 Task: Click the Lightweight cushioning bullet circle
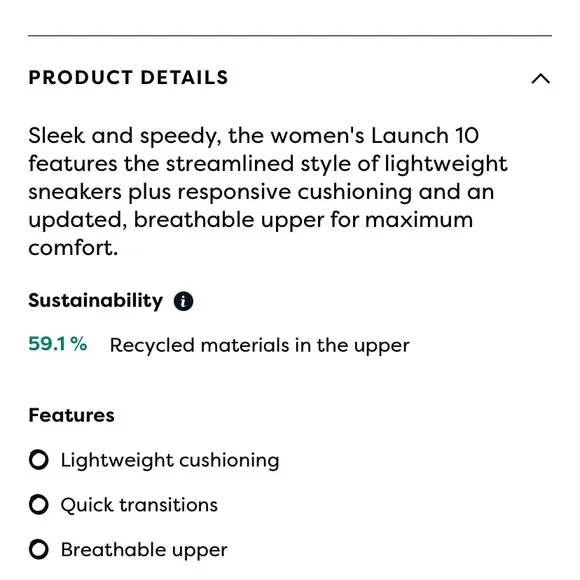pyautogui.click(x=39, y=460)
